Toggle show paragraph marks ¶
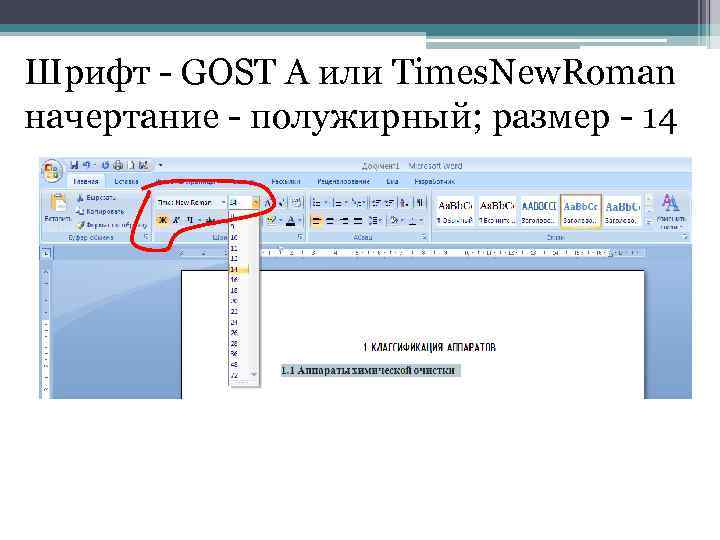720x540 pixels. [419, 202]
